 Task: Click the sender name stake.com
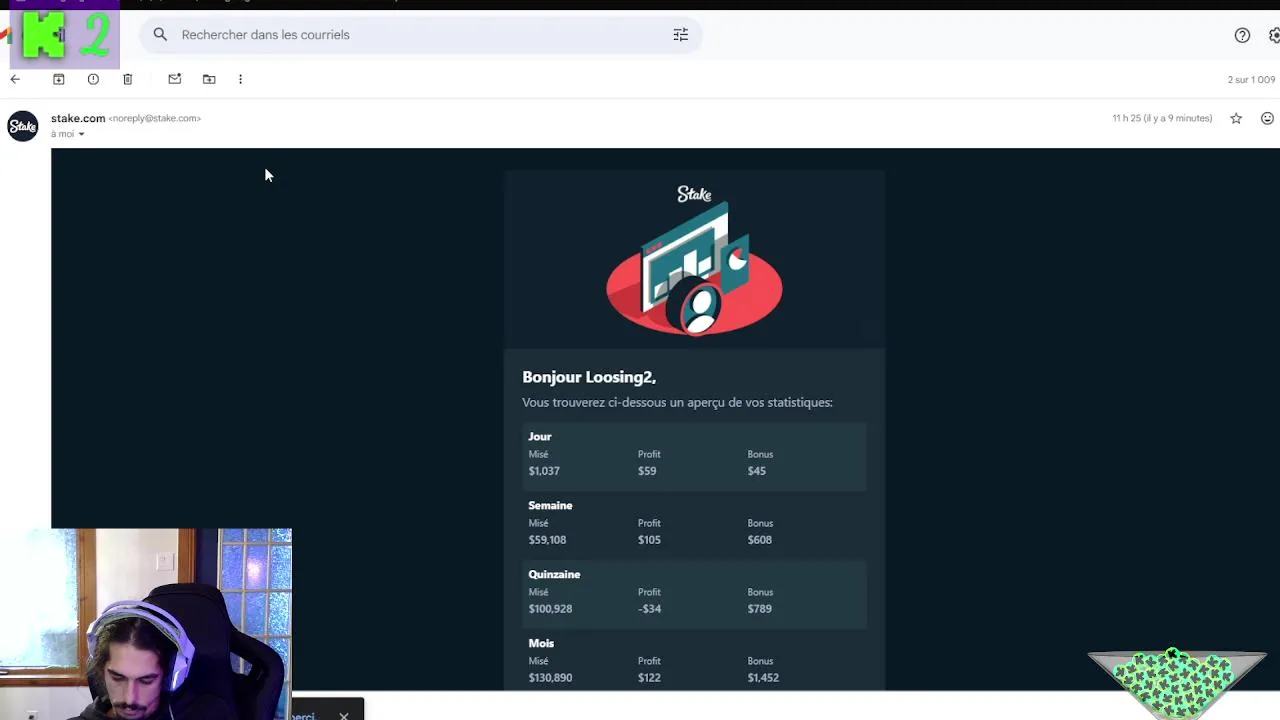click(78, 118)
